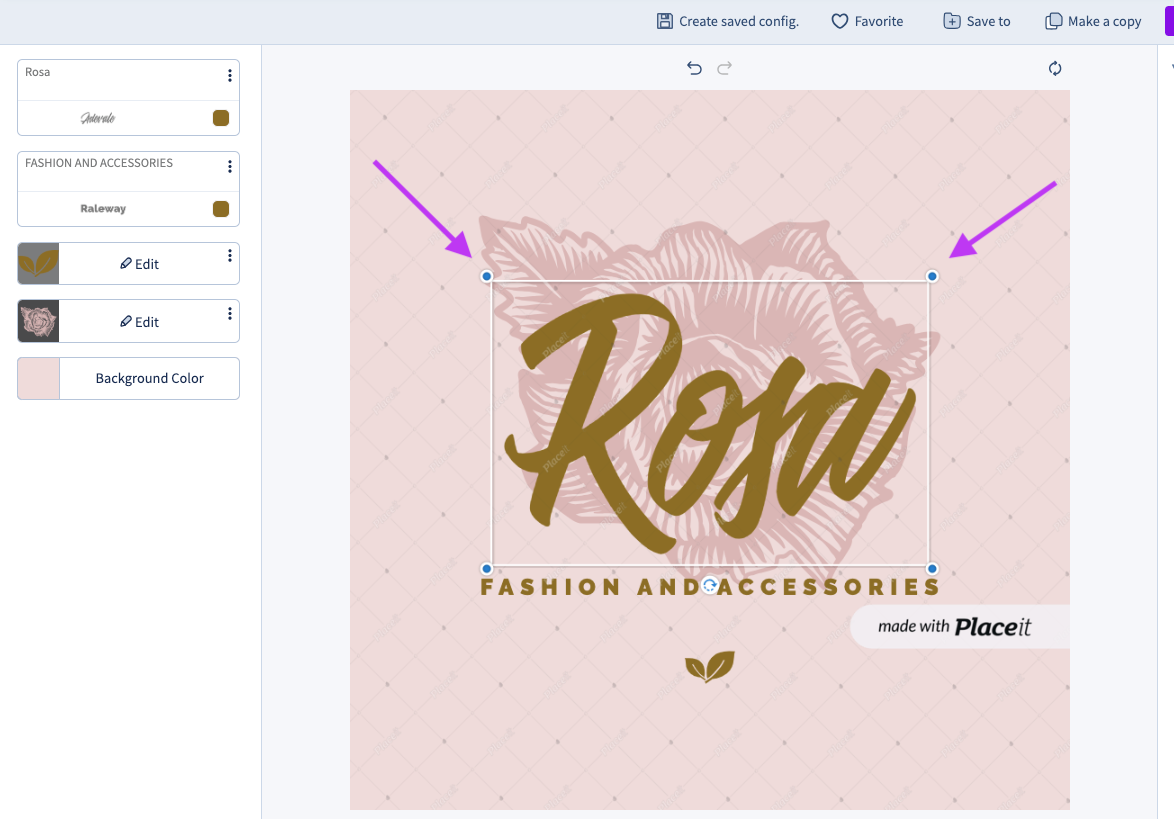Click the refresh/reset icon above canvas
Image resolution: width=1174 pixels, height=819 pixels.
1055,68
